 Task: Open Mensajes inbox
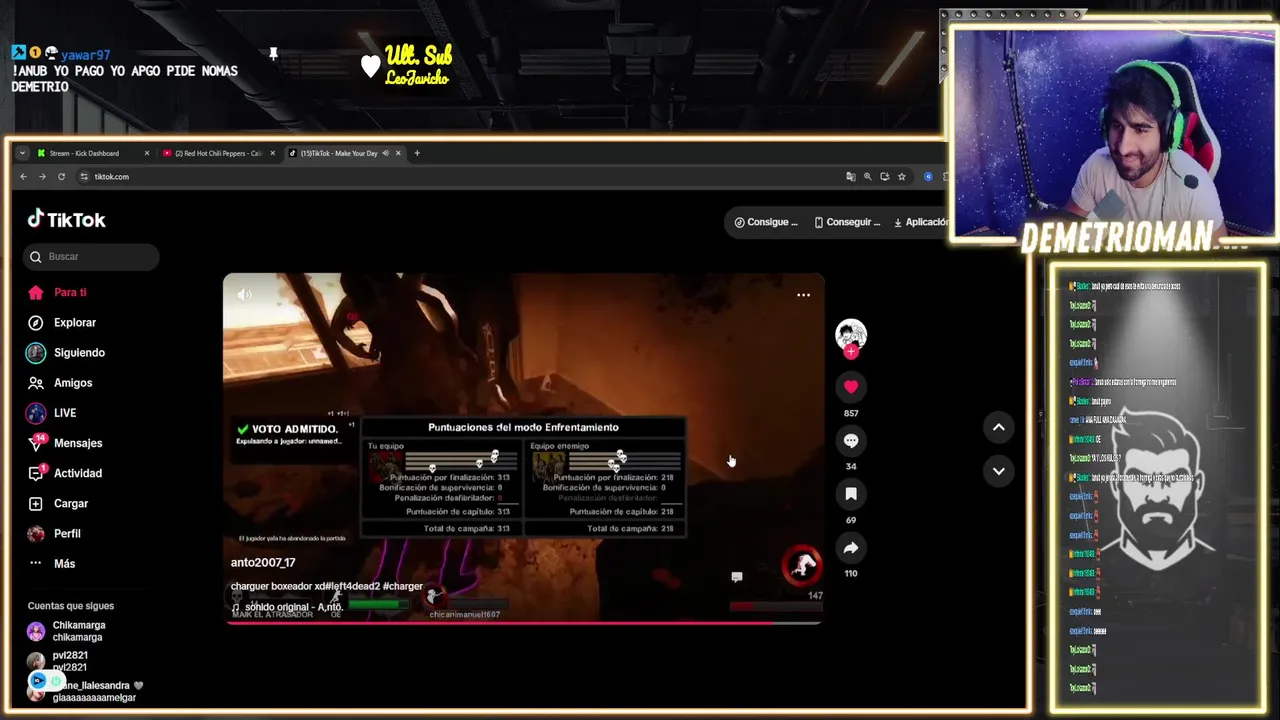pyautogui.click(x=65, y=443)
